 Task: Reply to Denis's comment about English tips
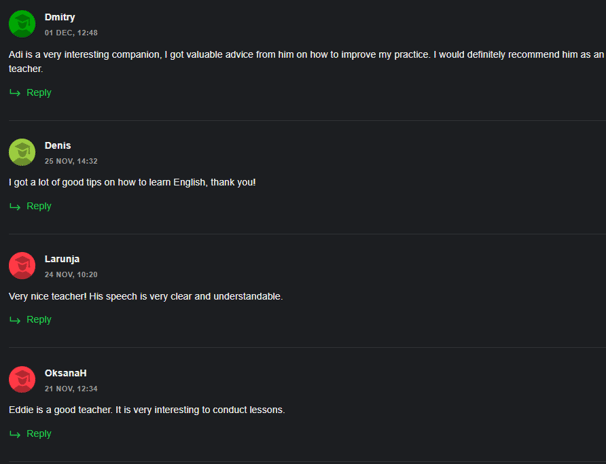pos(39,206)
